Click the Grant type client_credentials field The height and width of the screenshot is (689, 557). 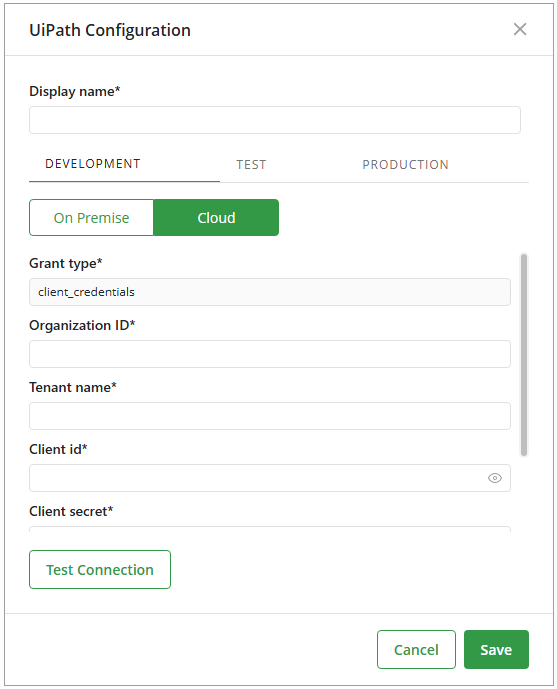(x=270, y=292)
